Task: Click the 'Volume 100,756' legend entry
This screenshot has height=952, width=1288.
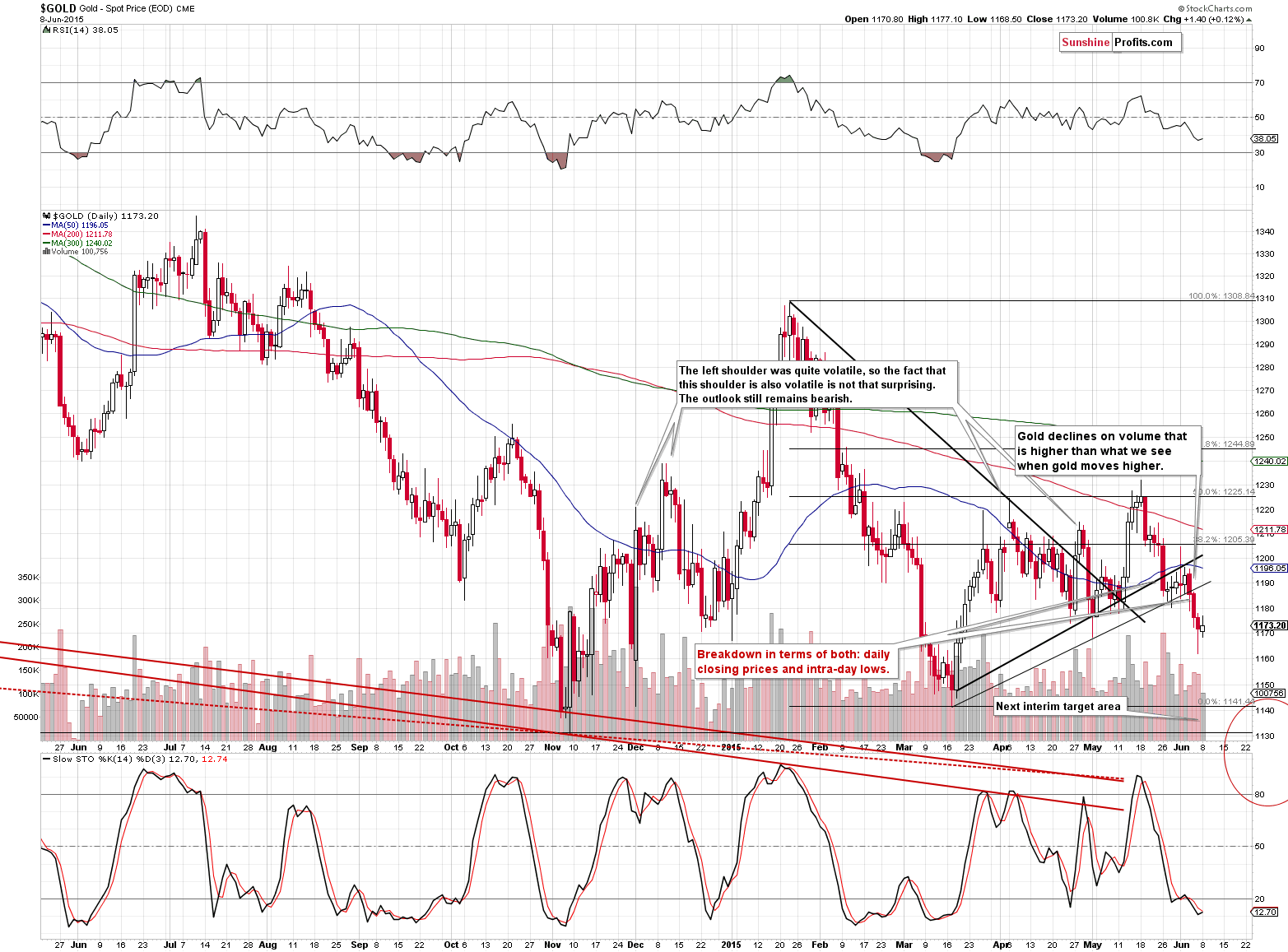Action: click(x=79, y=252)
